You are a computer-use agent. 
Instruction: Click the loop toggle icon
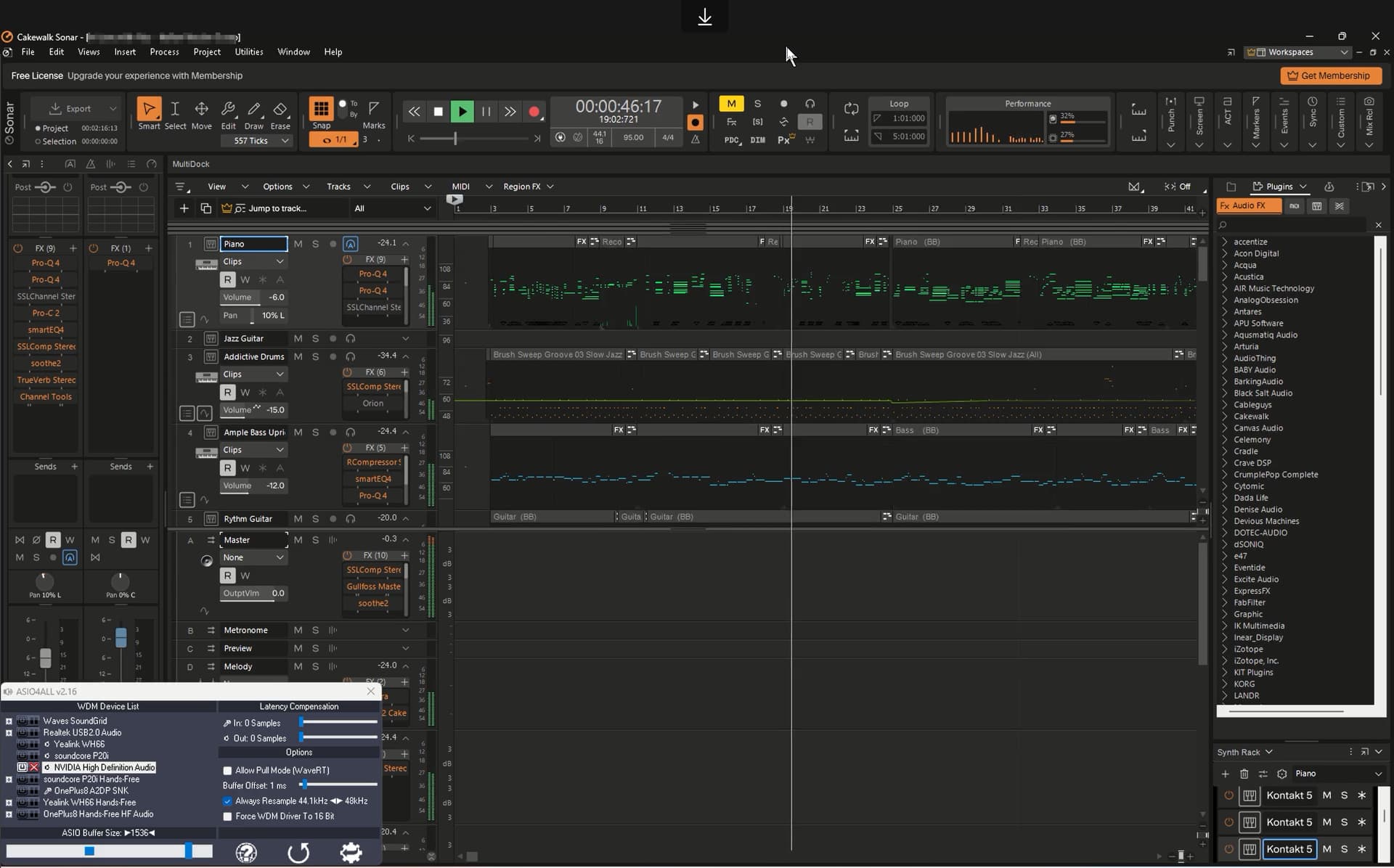tap(851, 109)
